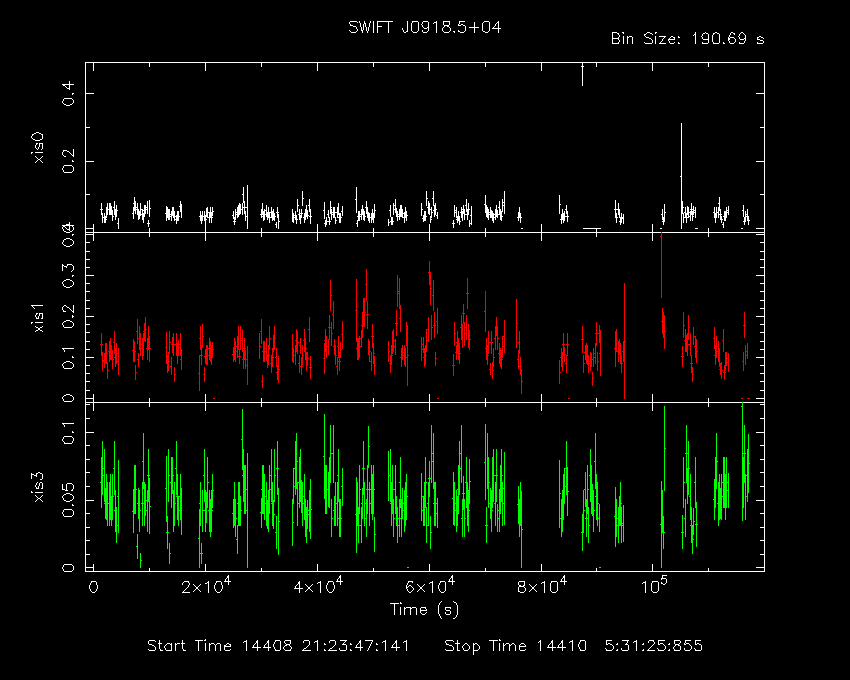This screenshot has width=850, height=680.
Task: Click the 0.2 tick label on the xis0 axis
Action: [x=69, y=162]
